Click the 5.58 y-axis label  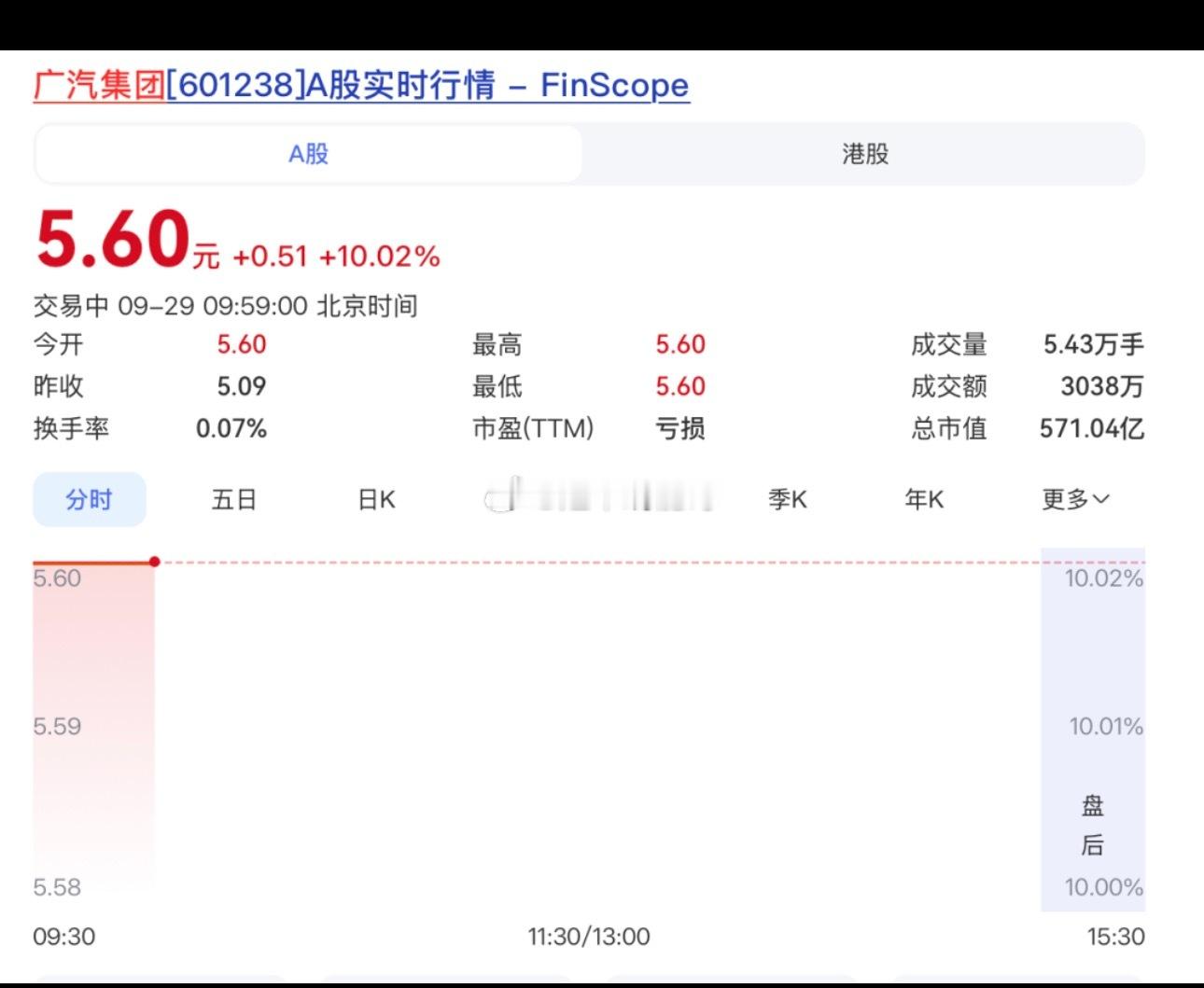click(57, 886)
